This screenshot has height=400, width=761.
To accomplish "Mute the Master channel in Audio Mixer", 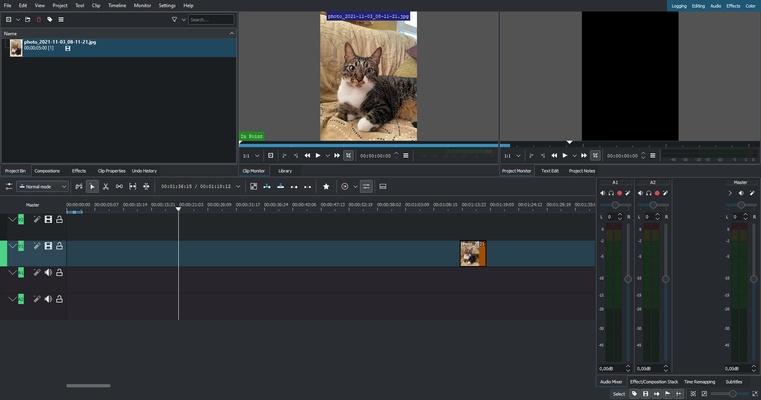I will click(x=741, y=193).
